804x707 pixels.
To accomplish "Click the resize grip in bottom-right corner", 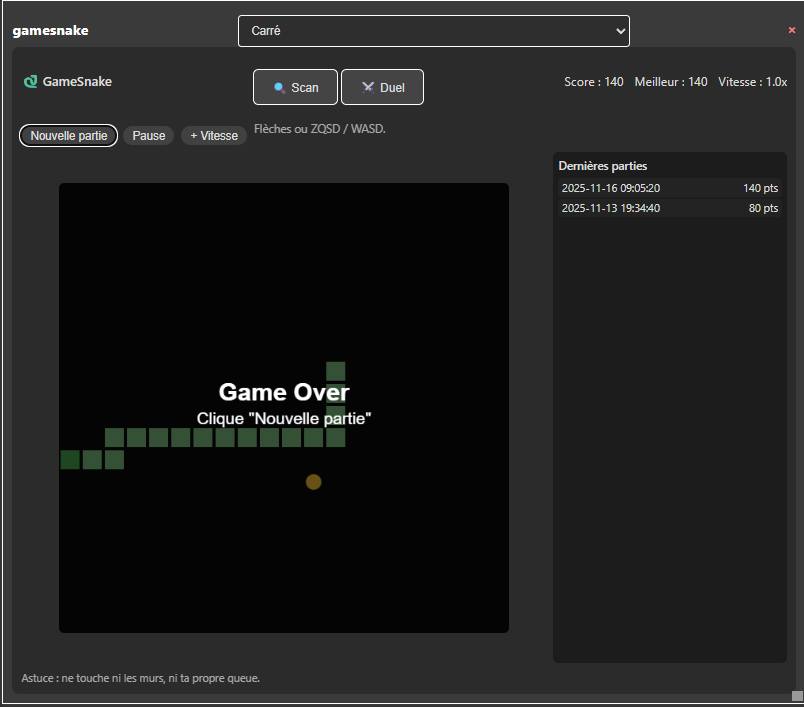I will coord(797,695).
